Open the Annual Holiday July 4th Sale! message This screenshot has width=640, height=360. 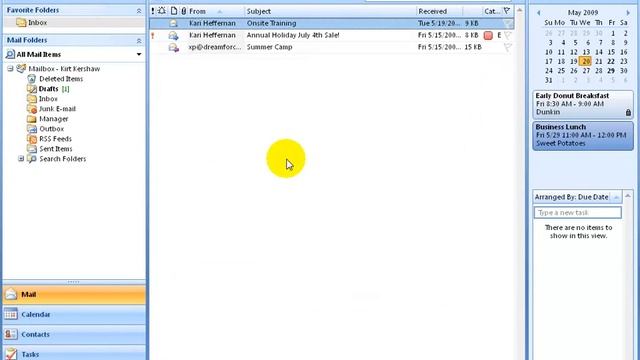pyautogui.click(x=331, y=35)
